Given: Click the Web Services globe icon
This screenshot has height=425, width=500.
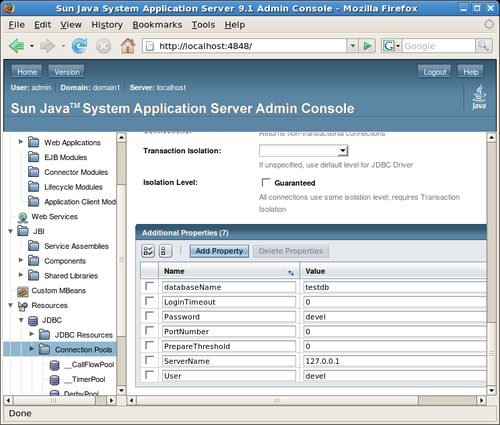Looking at the screenshot, I should click(23, 217).
